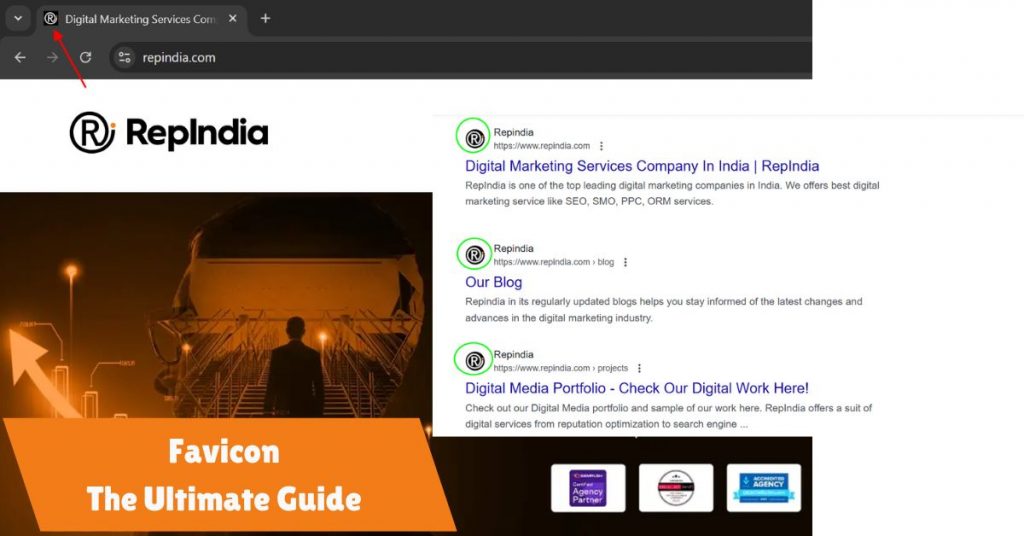The image size is (1024, 536).
Task: Open Digital Marketing Services Company In India link
Action: coord(642,166)
